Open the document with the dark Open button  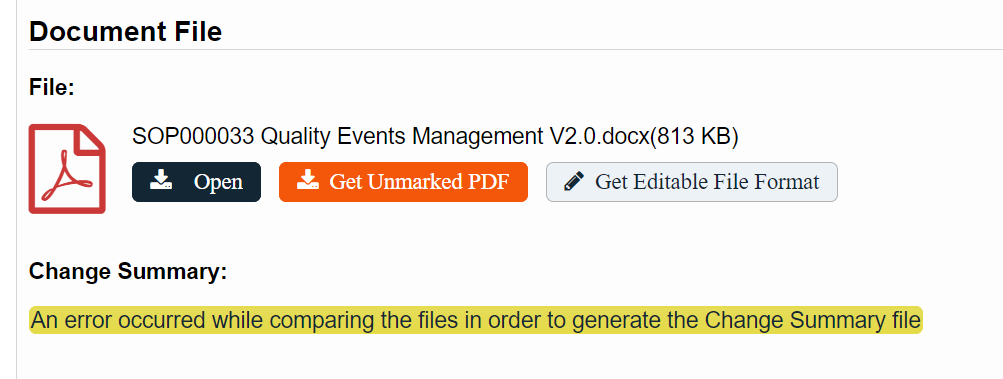click(x=196, y=182)
